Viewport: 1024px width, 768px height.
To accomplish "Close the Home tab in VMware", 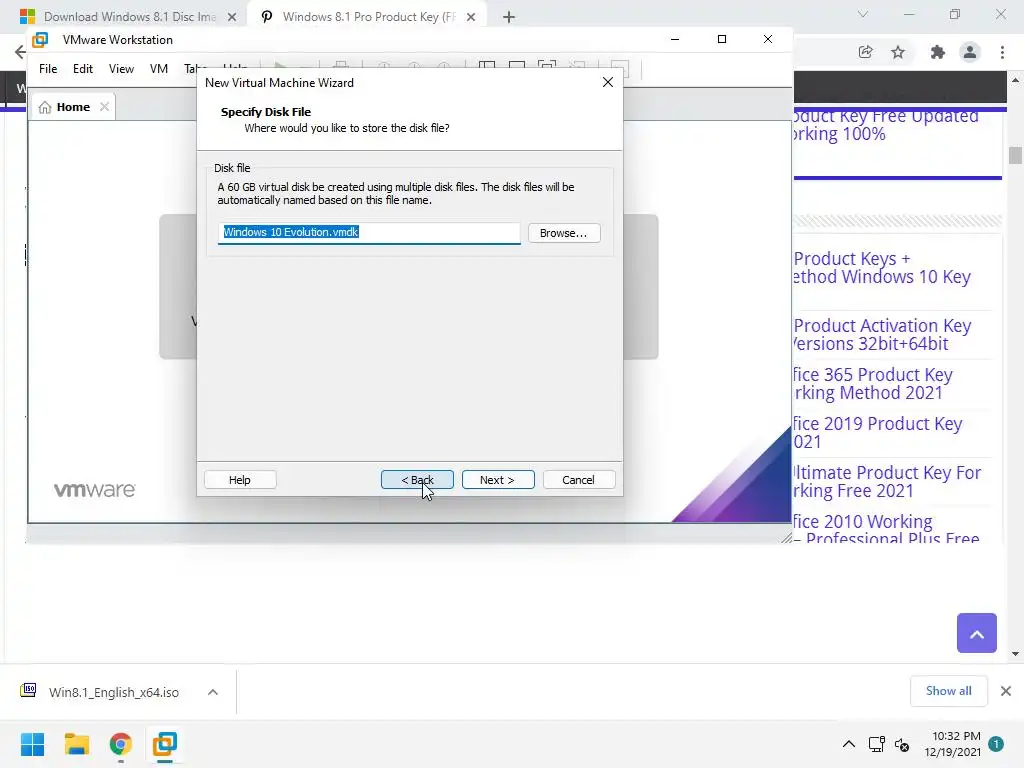I will pos(104,107).
